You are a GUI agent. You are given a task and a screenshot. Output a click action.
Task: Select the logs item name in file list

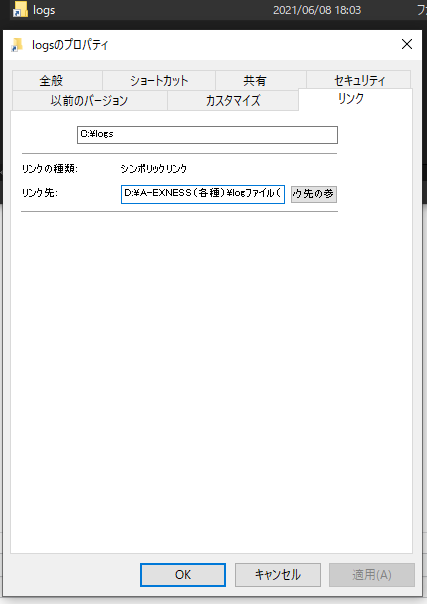point(44,10)
